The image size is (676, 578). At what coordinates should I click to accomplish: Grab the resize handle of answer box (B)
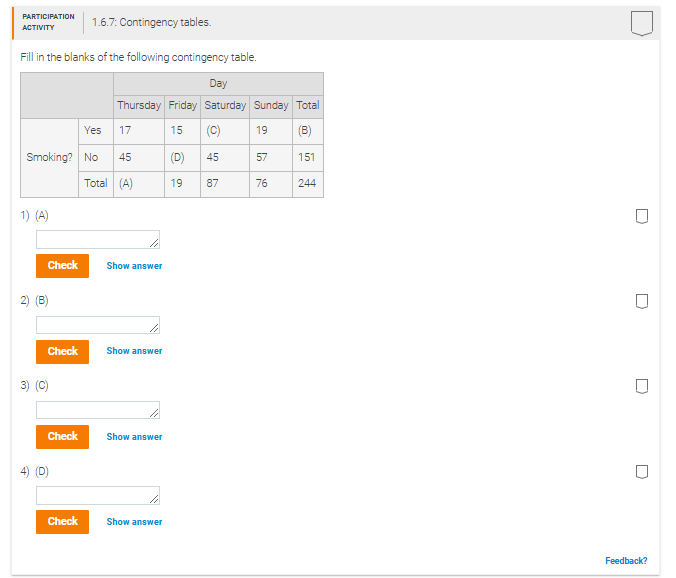(x=154, y=328)
